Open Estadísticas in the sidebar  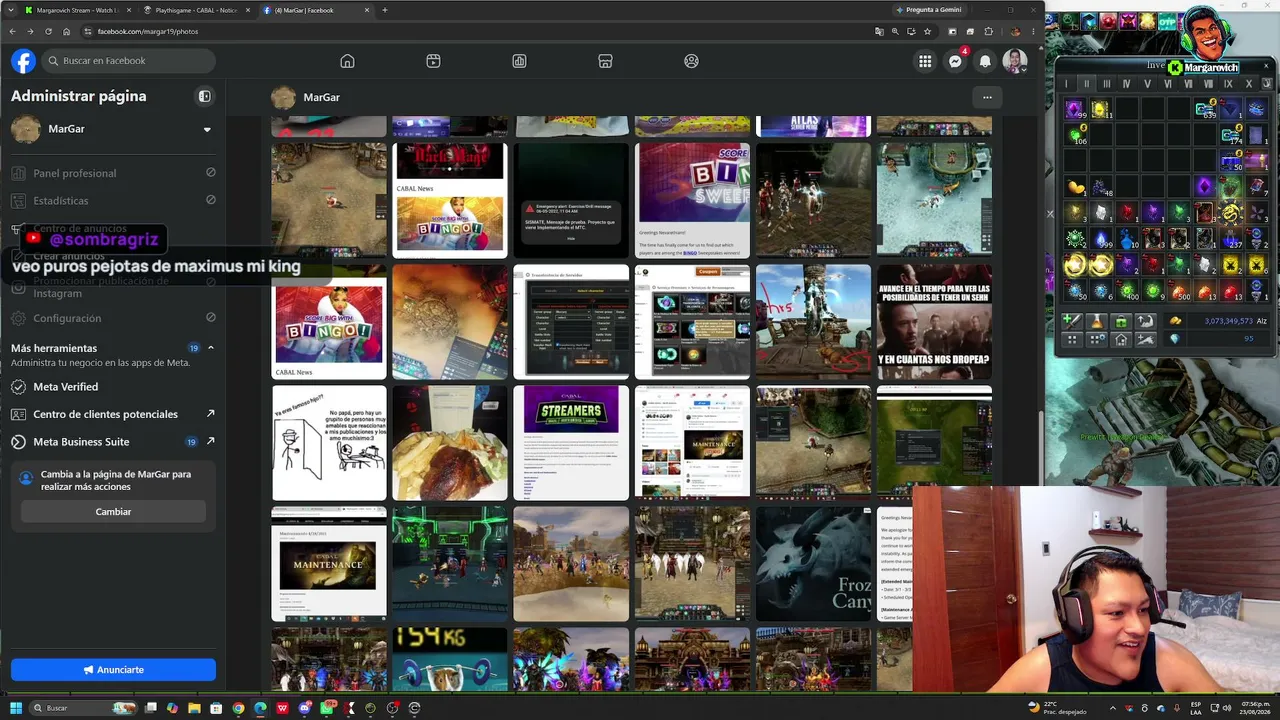coord(113,201)
